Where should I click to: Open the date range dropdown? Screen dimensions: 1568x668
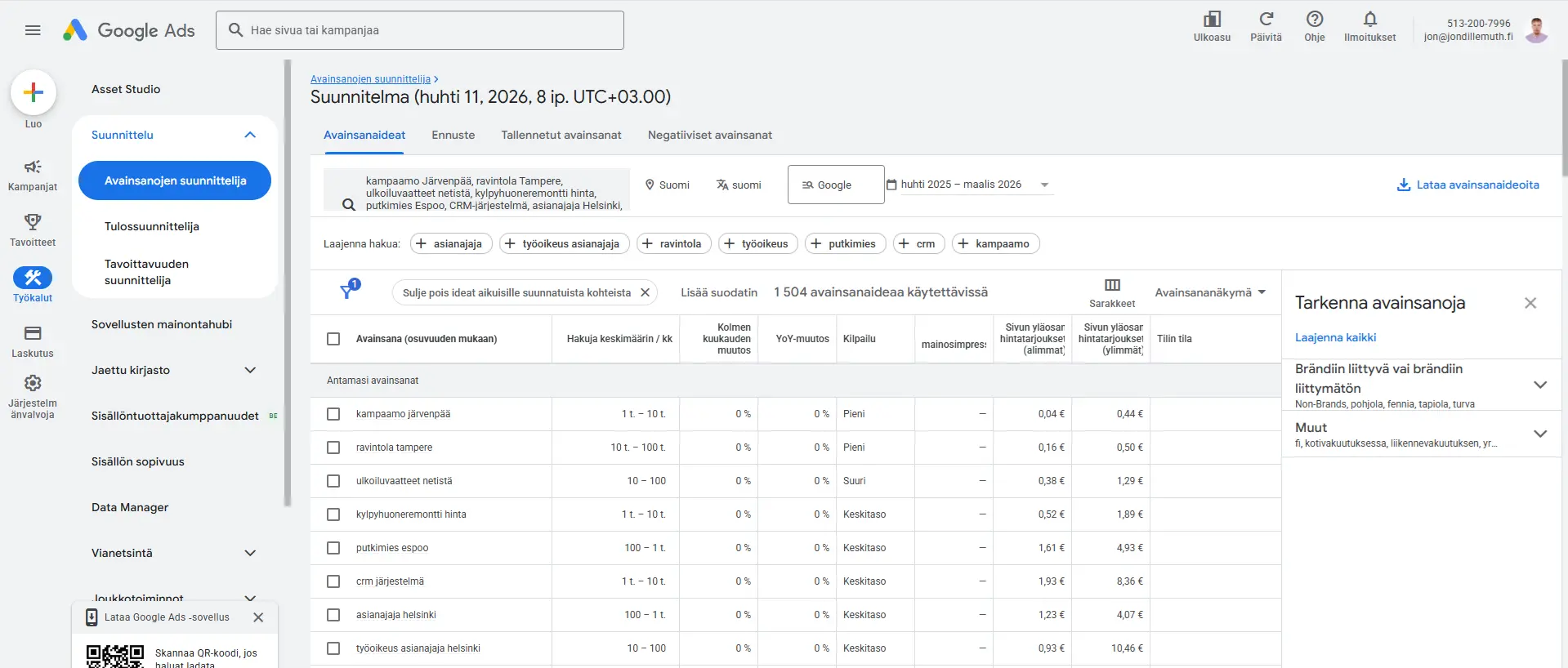click(x=969, y=185)
